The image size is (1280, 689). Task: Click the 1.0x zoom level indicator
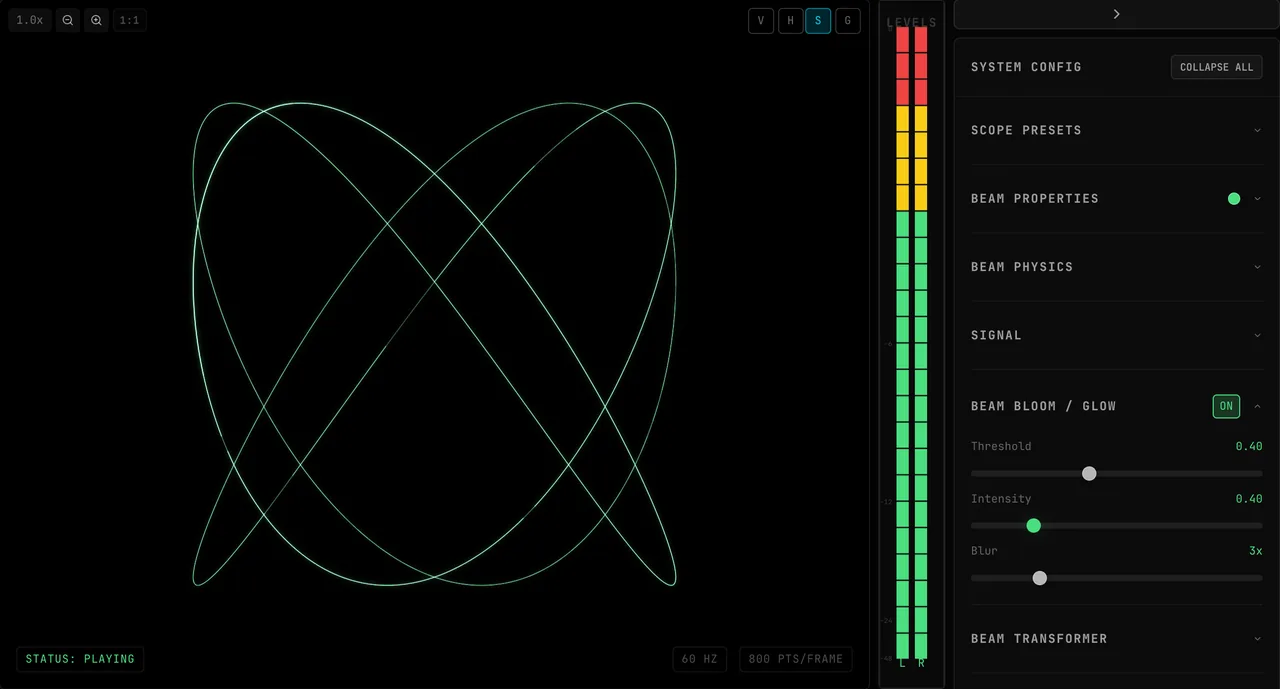tap(30, 20)
